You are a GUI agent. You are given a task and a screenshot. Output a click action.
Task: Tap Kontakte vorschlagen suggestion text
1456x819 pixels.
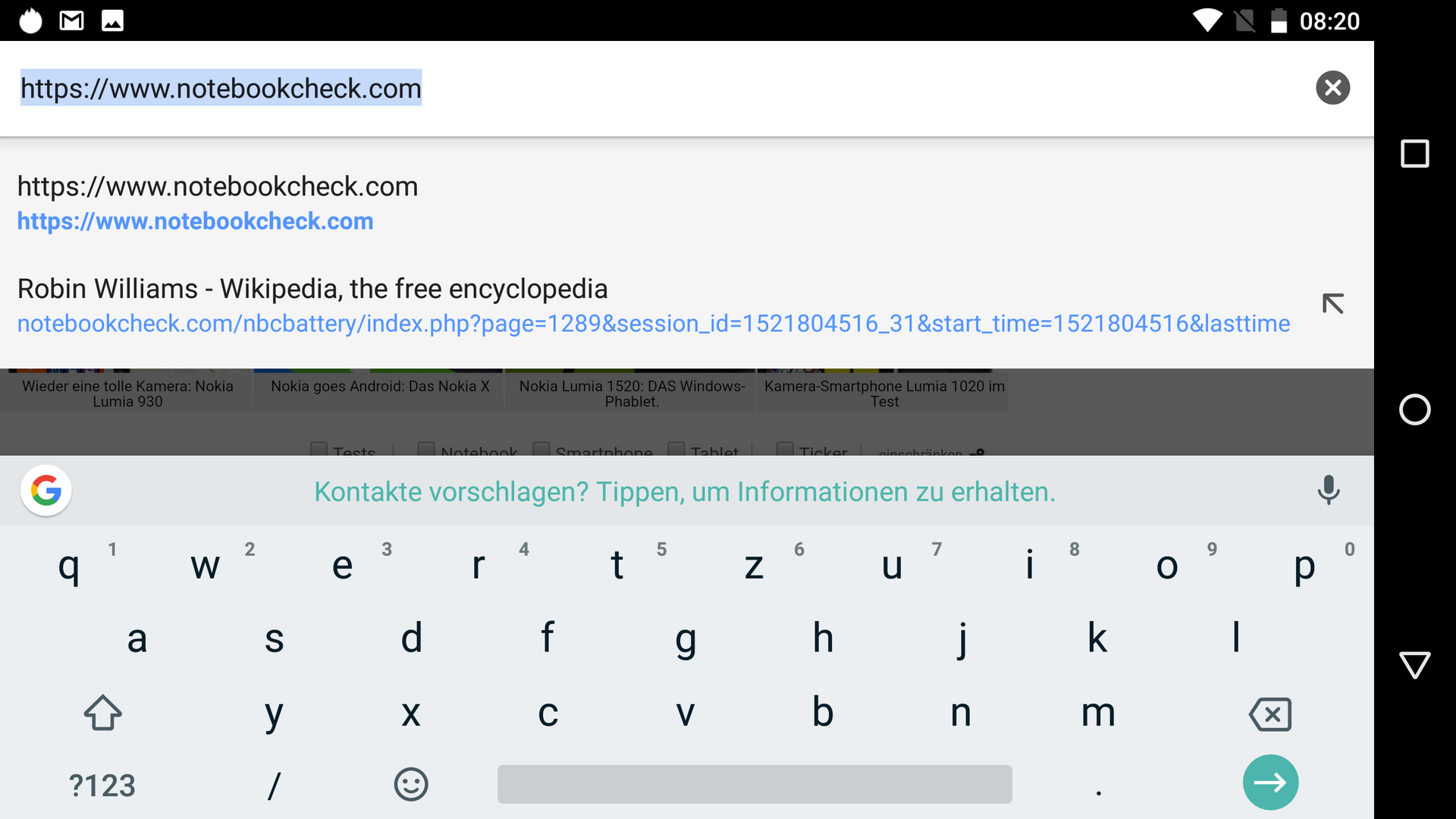(x=684, y=491)
